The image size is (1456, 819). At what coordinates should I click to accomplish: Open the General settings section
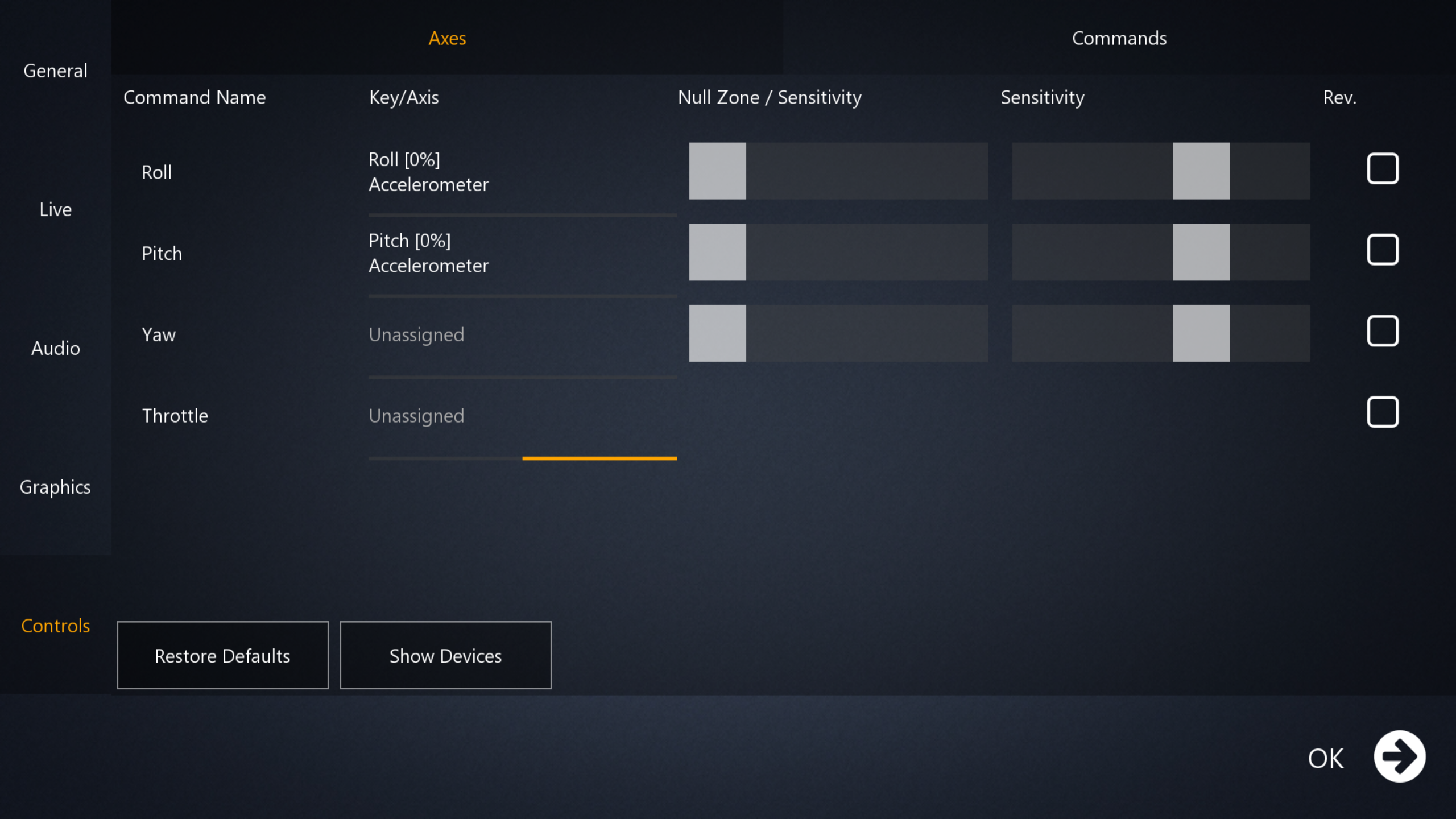point(55,71)
